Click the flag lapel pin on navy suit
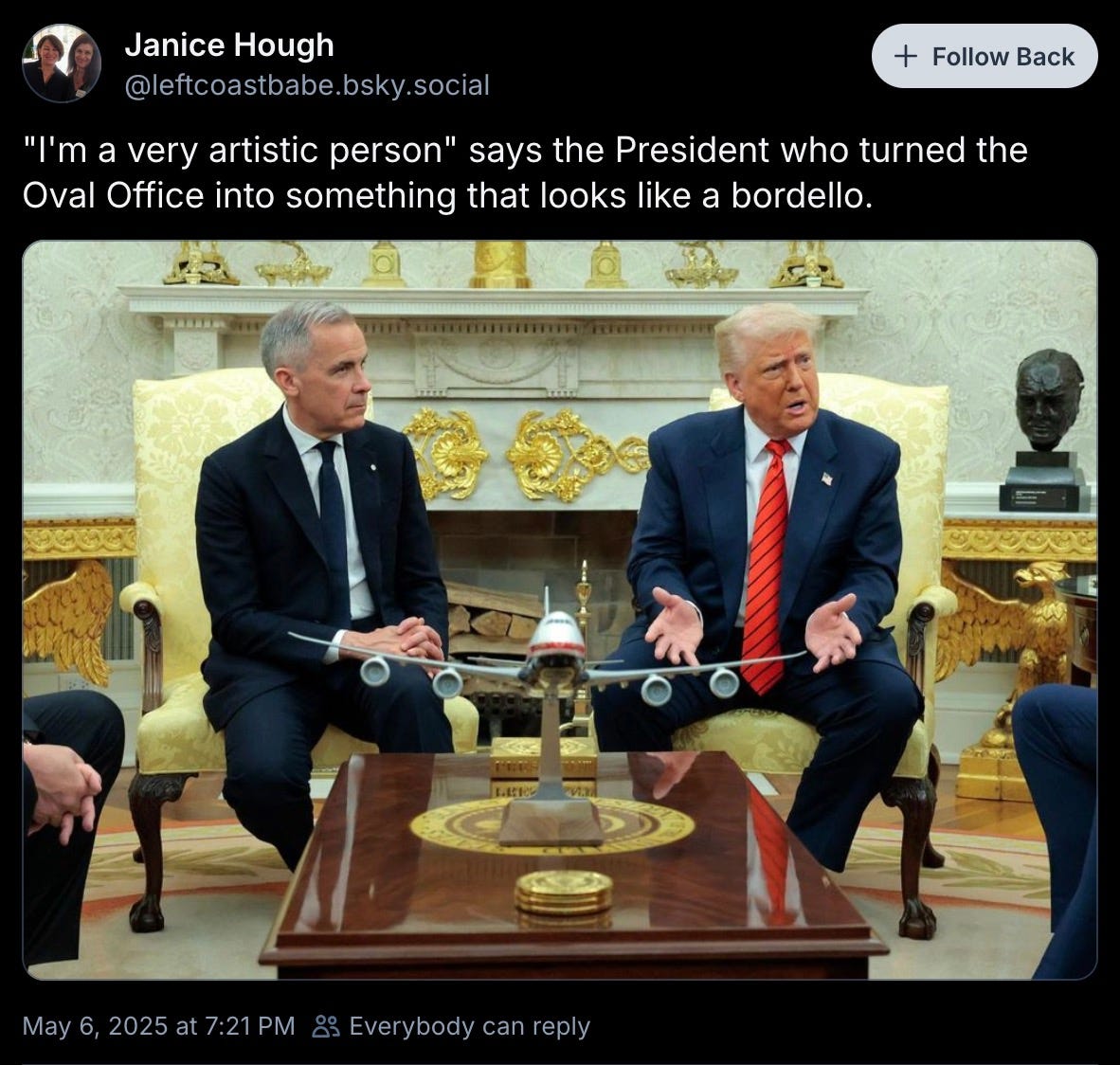The image size is (1120, 1065). pyautogui.click(x=828, y=478)
